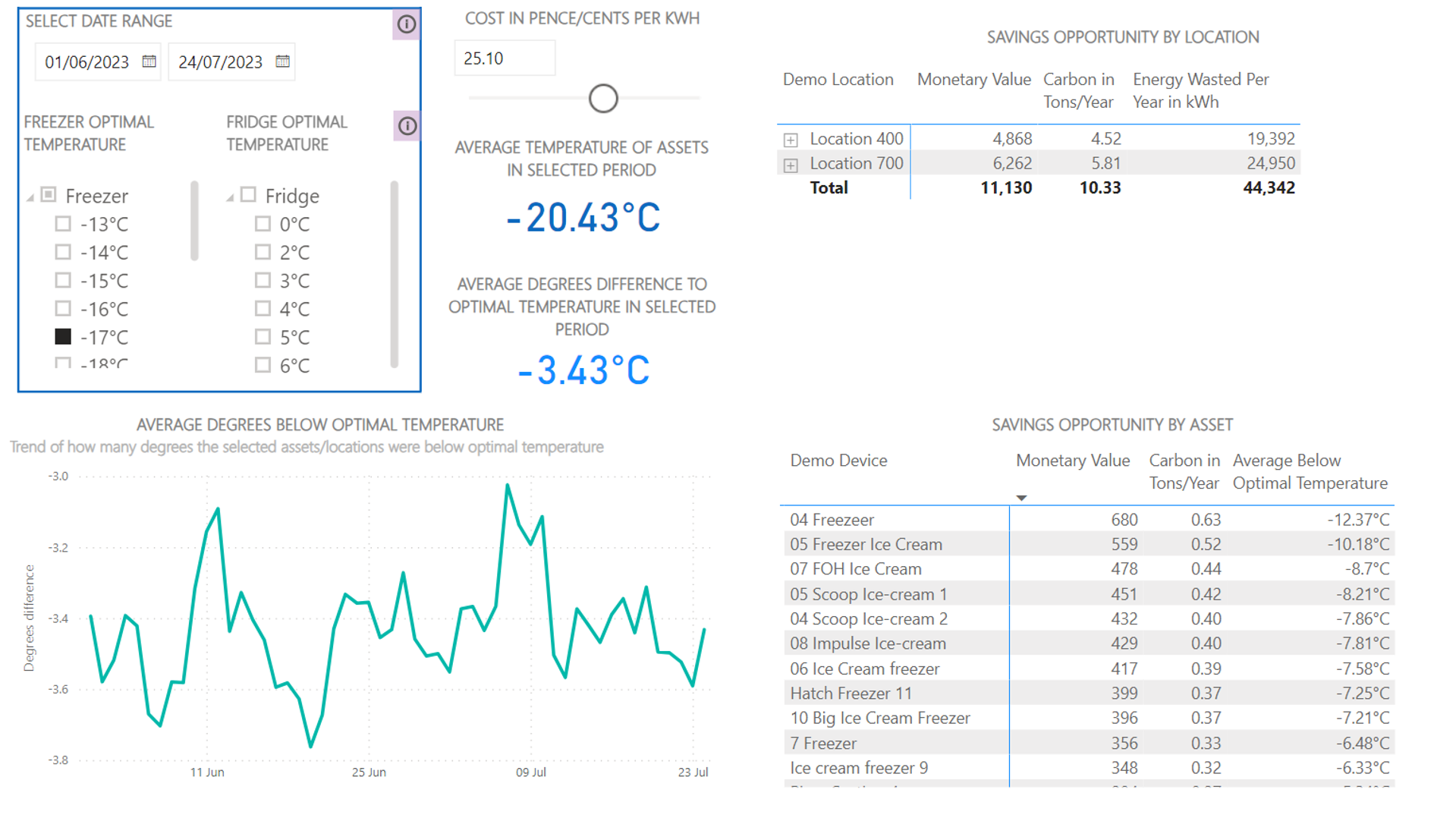
Task: Expand the Location 700 row
Action: (791, 163)
